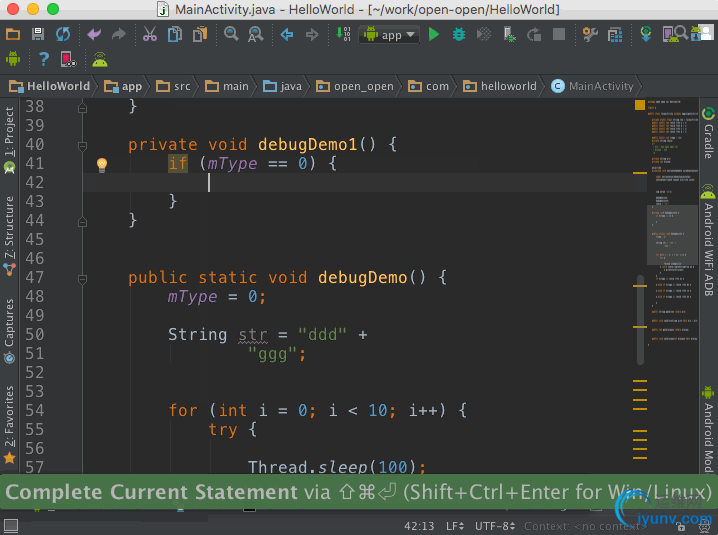Click the MainActivity class breadcrumb
Image resolution: width=718 pixels, height=535 pixels.
tap(592, 86)
